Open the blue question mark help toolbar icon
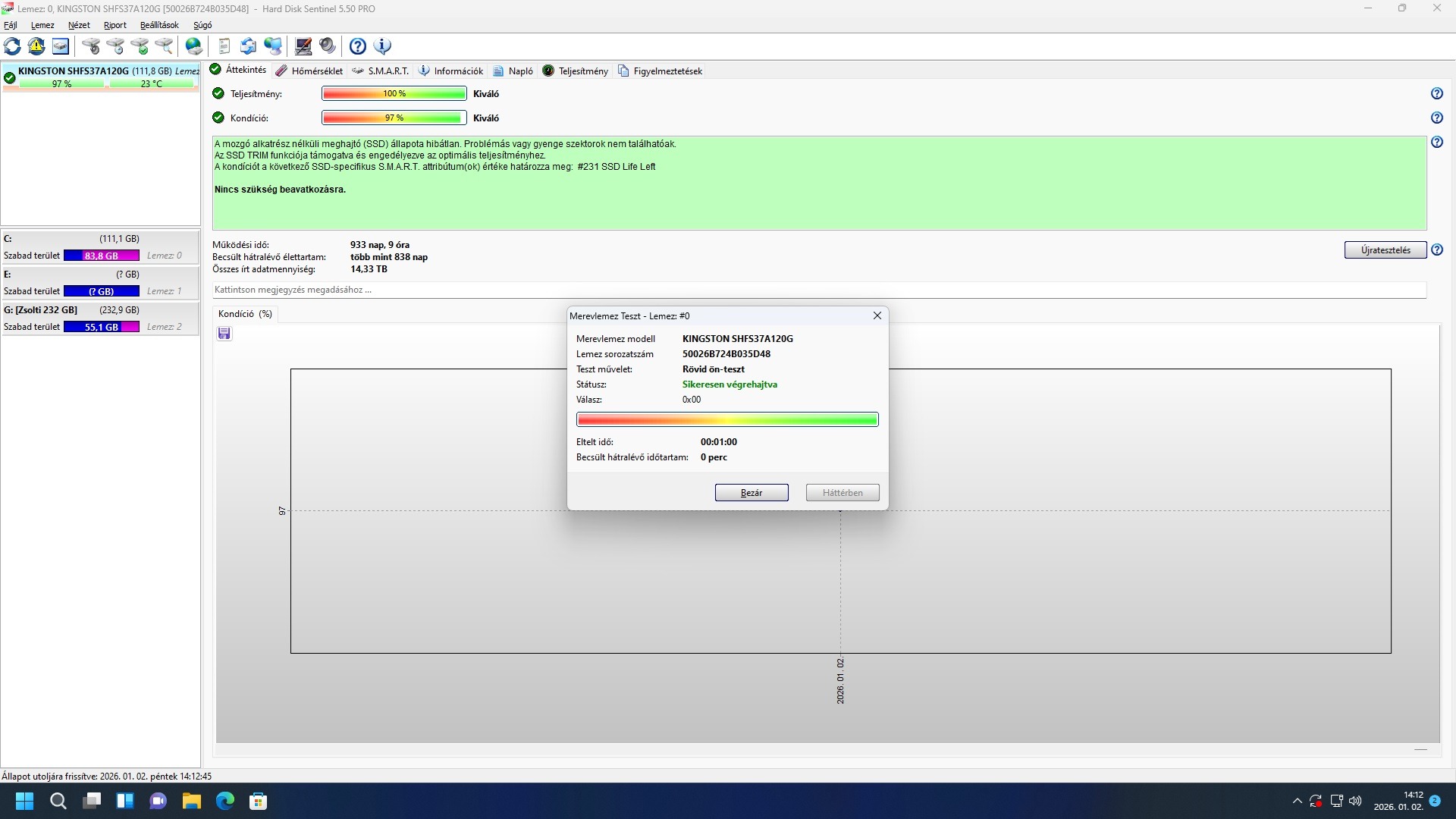The height and width of the screenshot is (819, 1456). click(358, 46)
